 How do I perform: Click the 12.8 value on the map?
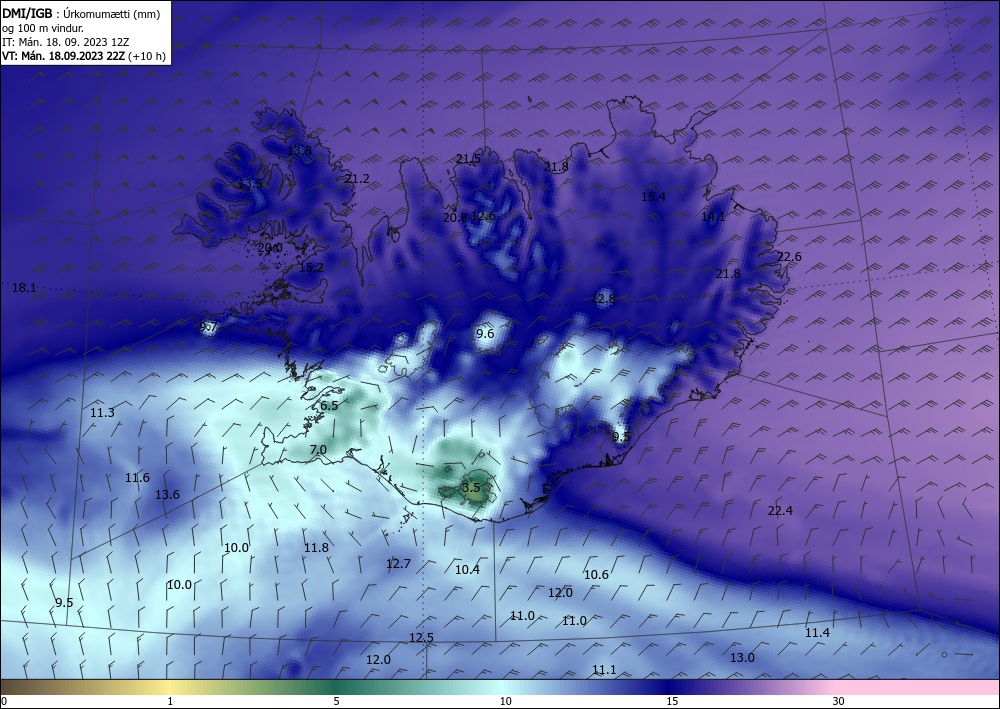click(603, 298)
